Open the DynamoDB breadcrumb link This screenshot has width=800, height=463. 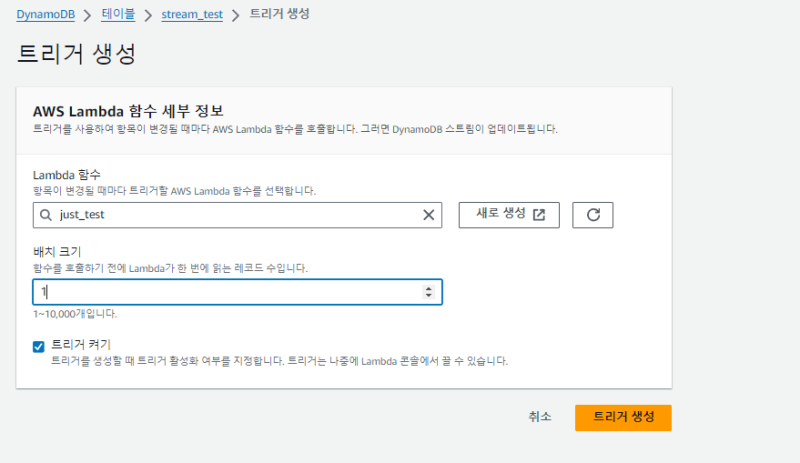[x=48, y=15]
